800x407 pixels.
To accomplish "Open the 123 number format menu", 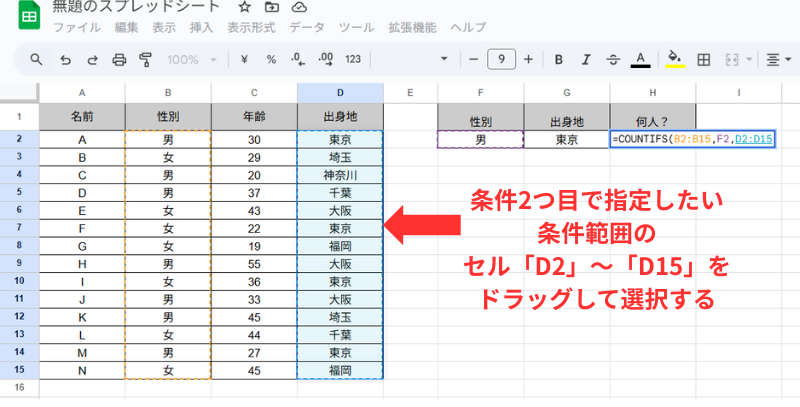I will (353, 60).
